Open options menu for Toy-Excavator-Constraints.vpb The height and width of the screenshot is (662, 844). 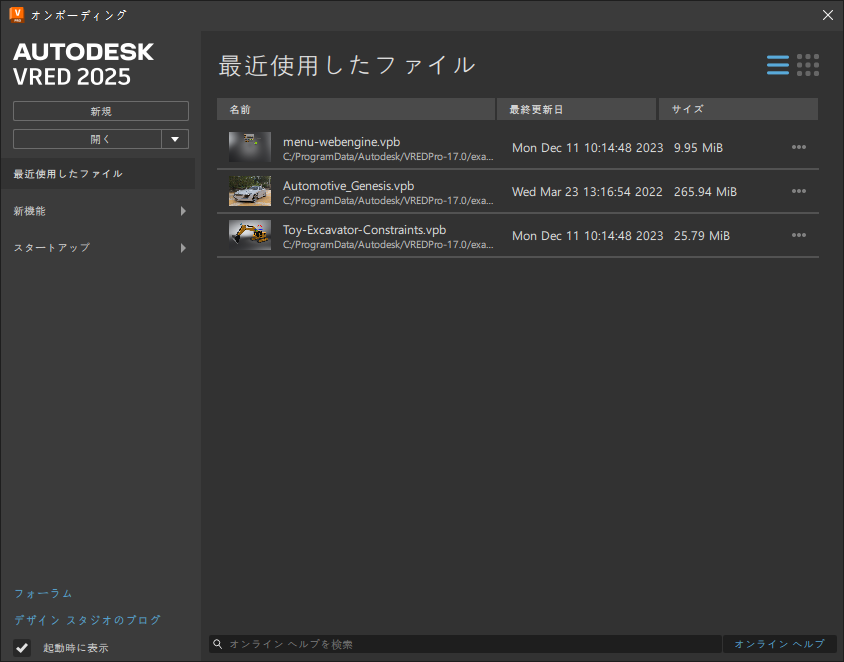(798, 235)
